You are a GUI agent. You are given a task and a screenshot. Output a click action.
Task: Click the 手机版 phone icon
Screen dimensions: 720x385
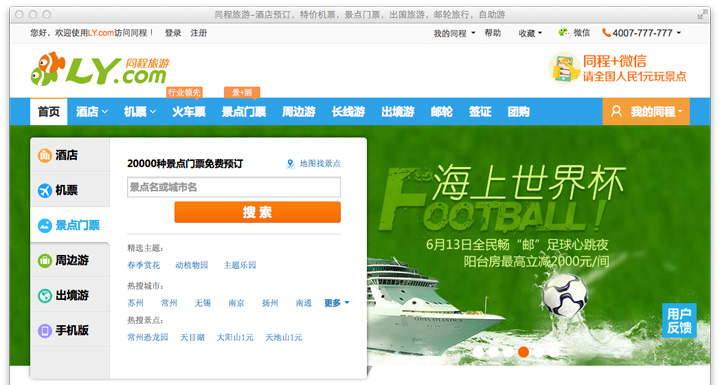pos(45,330)
